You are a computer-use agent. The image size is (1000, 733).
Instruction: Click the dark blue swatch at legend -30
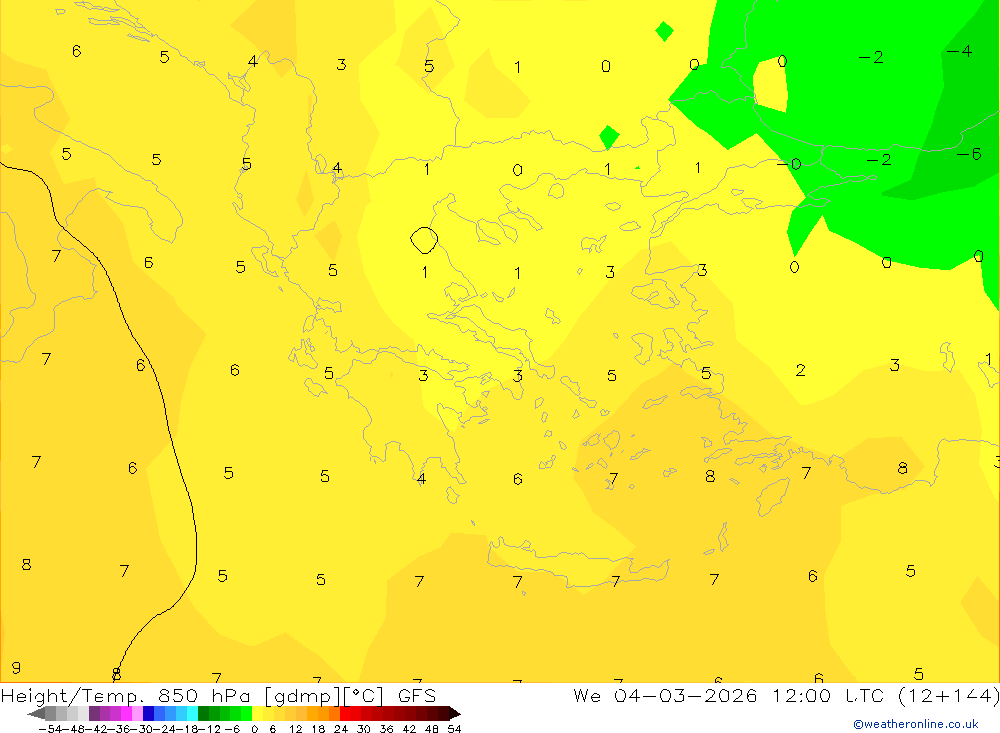point(148,713)
